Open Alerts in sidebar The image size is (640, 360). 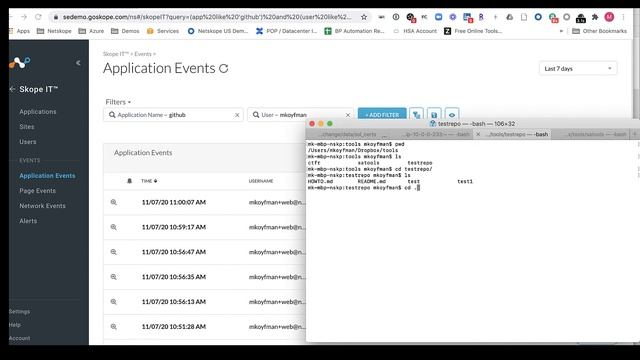coord(28,221)
